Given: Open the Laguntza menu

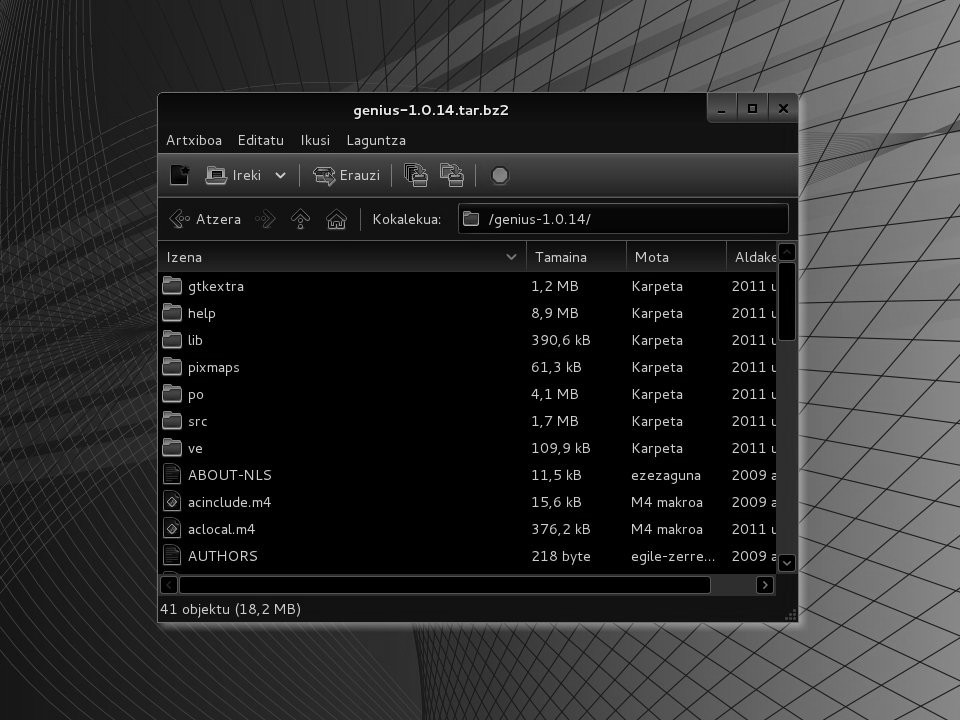Looking at the screenshot, I should coord(376,140).
